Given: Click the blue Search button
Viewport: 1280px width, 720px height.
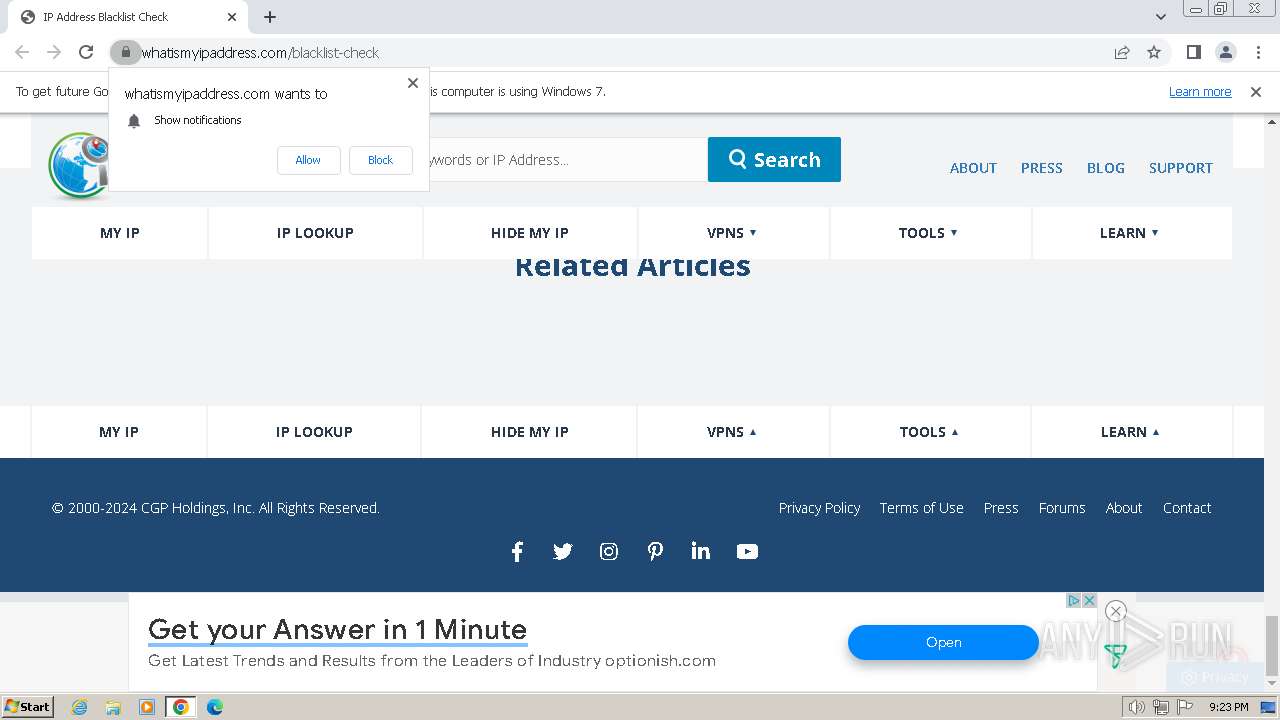Looking at the screenshot, I should coord(774,160).
